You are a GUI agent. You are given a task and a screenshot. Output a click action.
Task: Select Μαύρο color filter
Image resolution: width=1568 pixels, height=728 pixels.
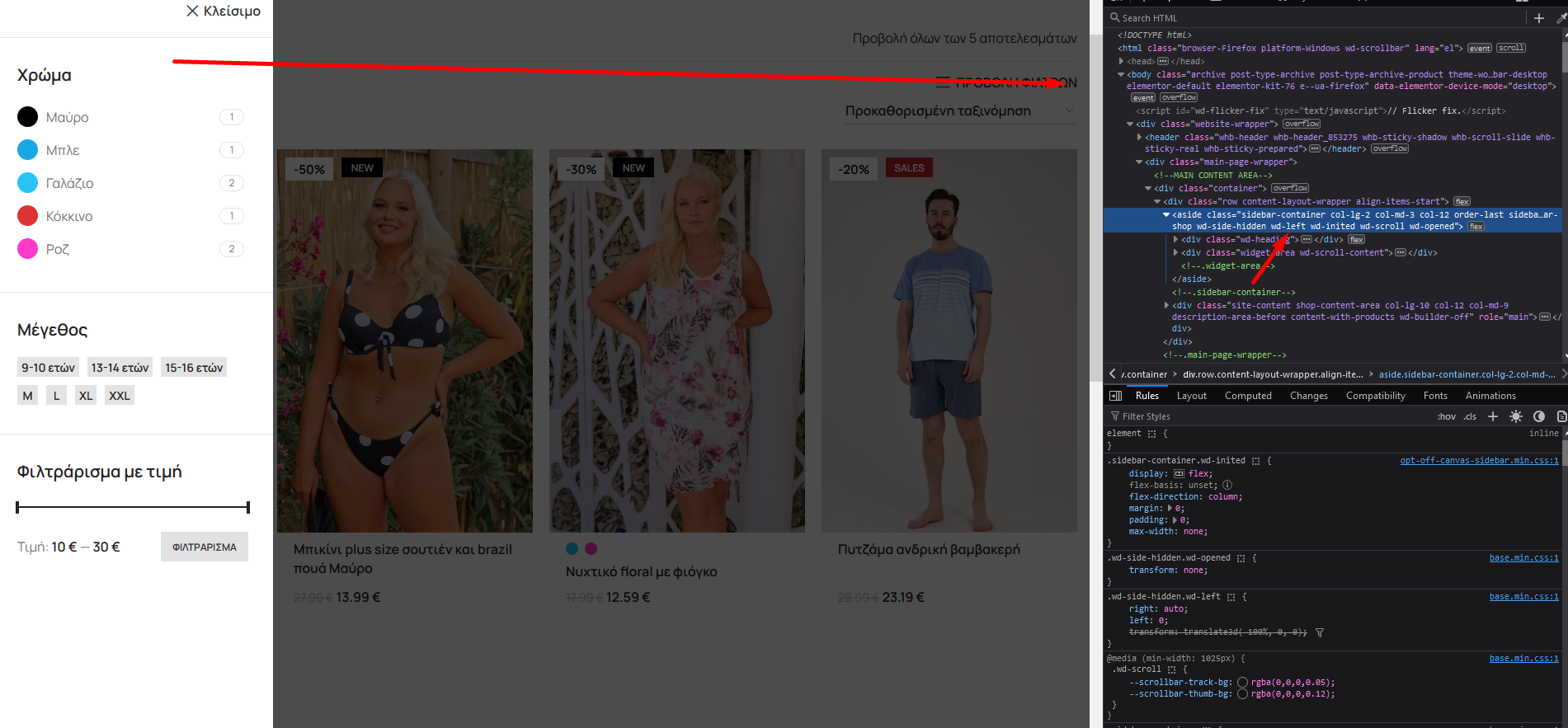67,117
